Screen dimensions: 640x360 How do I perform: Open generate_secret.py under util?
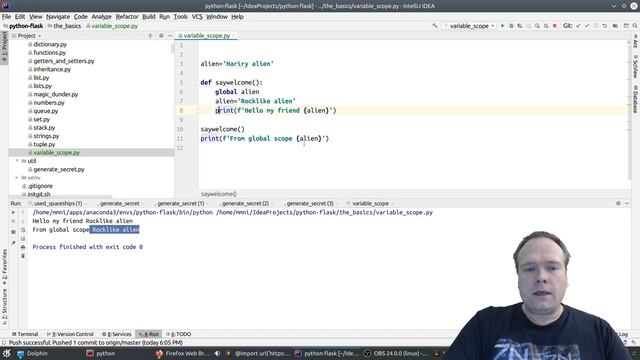point(59,169)
